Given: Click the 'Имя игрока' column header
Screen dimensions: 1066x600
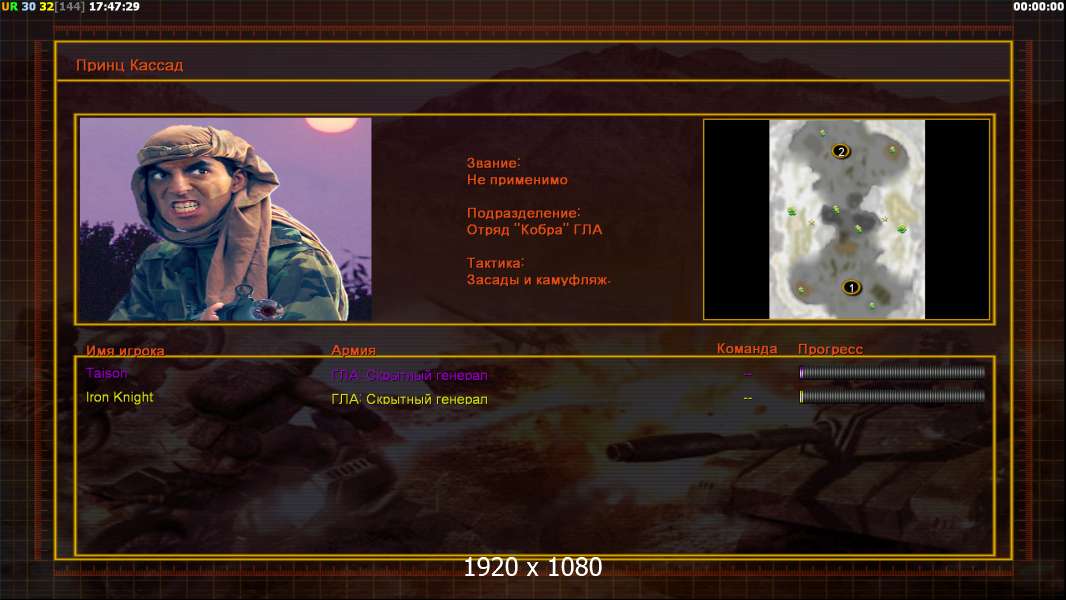Looking at the screenshot, I should point(125,351).
